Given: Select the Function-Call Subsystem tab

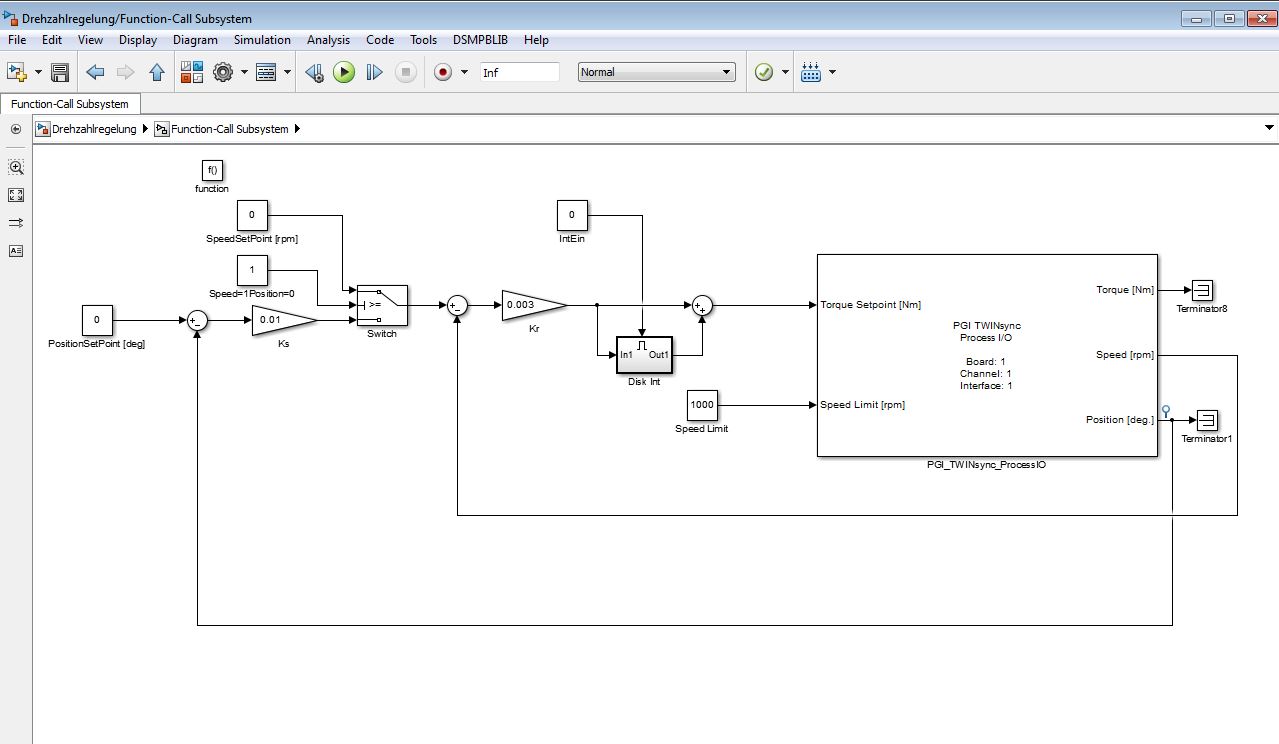Looking at the screenshot, I should coord(70,104).
